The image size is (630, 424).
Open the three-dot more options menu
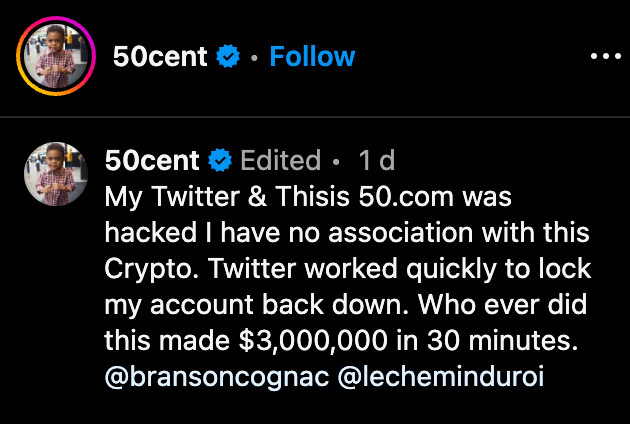pos(606,57)
